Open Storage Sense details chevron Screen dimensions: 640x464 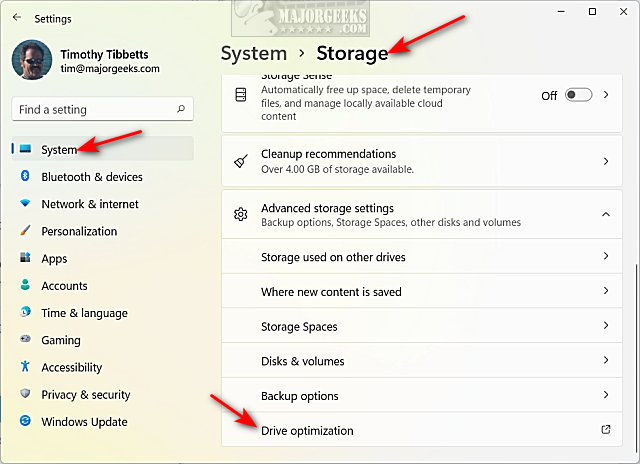point(606,95)
